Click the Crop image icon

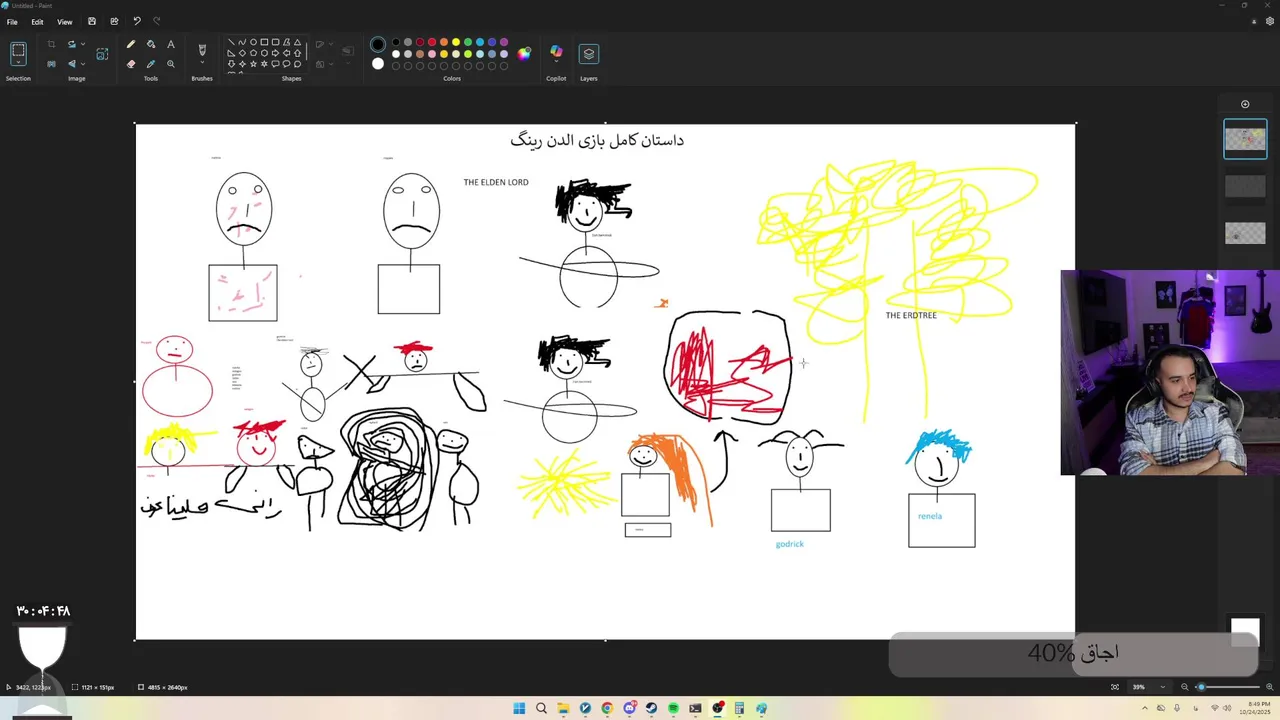pyautogui.click(x=52, y=44)
